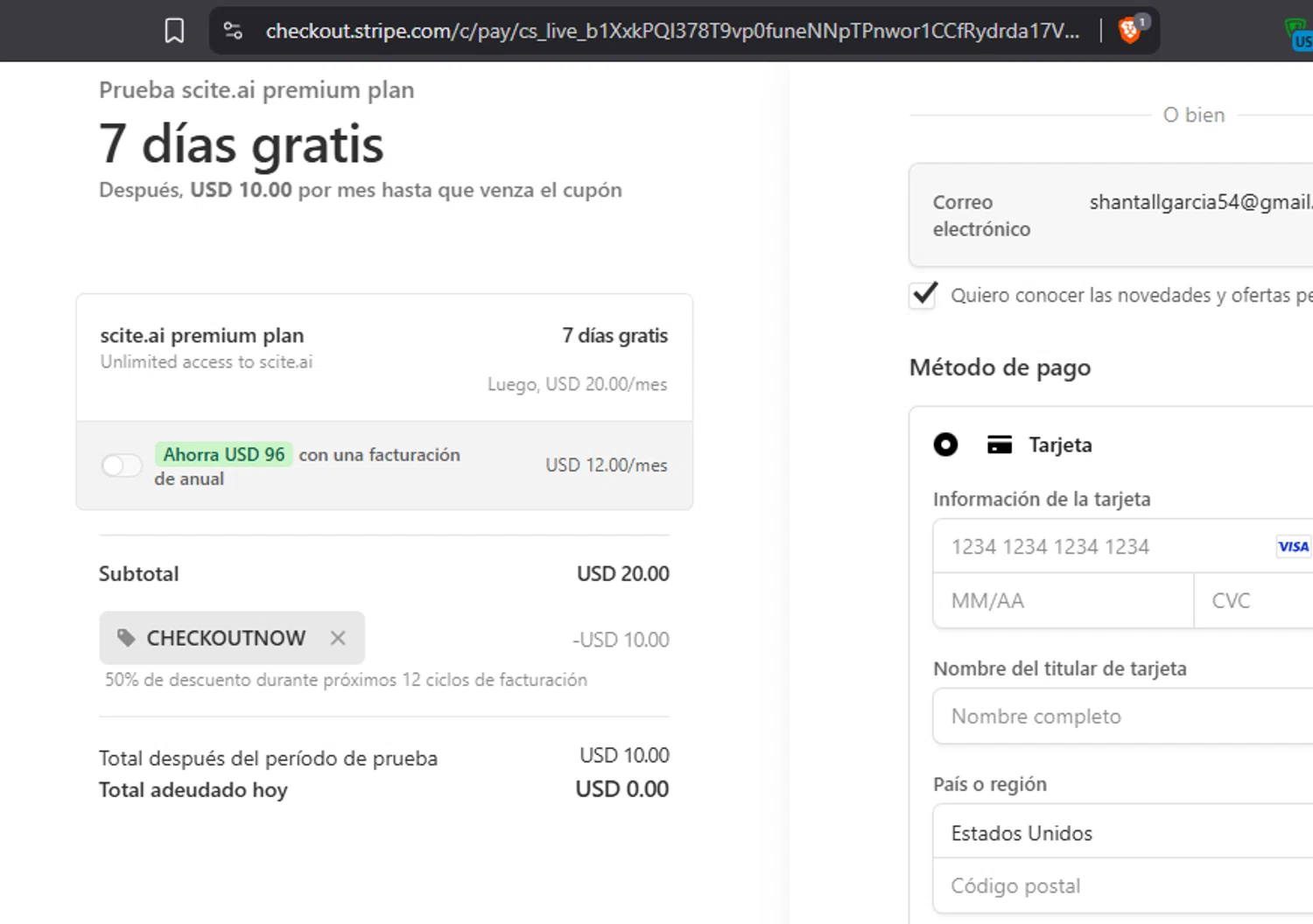Click Total adeudado hoy USD 0.00 amount
The image size is (1313, 924).
pyautogui.click(x=622, y=789)
